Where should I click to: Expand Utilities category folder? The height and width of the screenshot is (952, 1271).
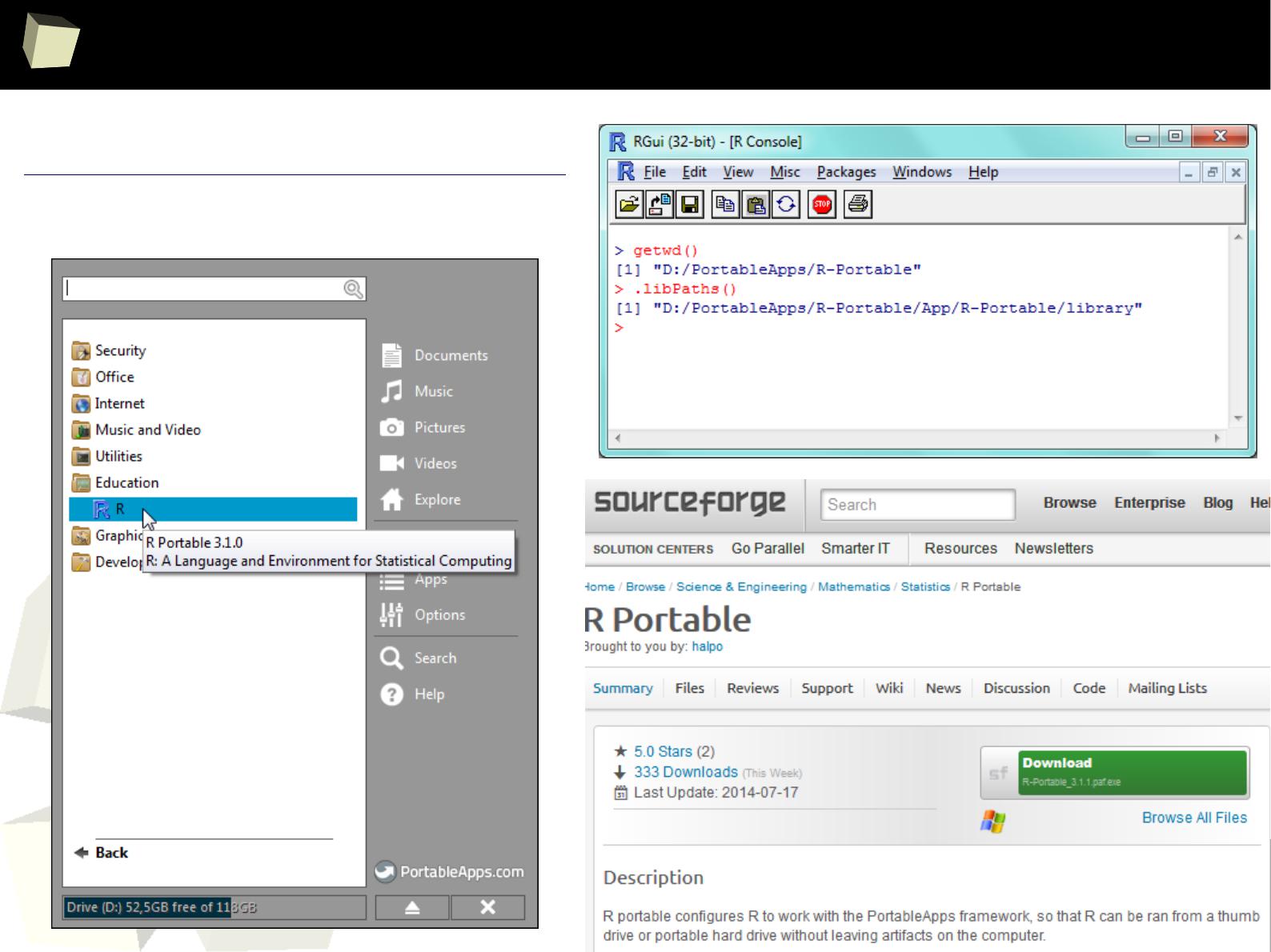click(107, 456)
